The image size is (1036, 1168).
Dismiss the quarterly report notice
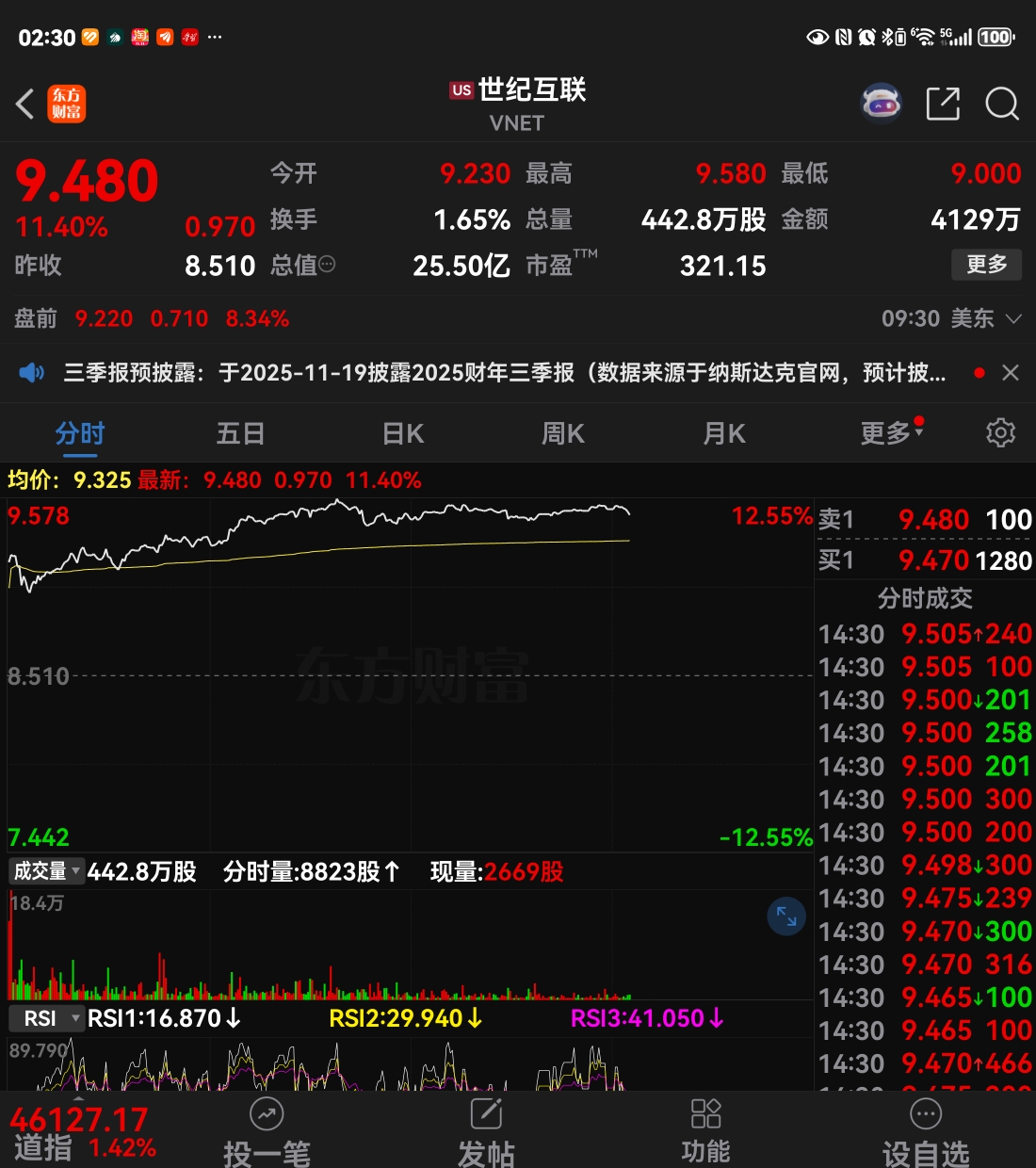[x=1011, y=373]
